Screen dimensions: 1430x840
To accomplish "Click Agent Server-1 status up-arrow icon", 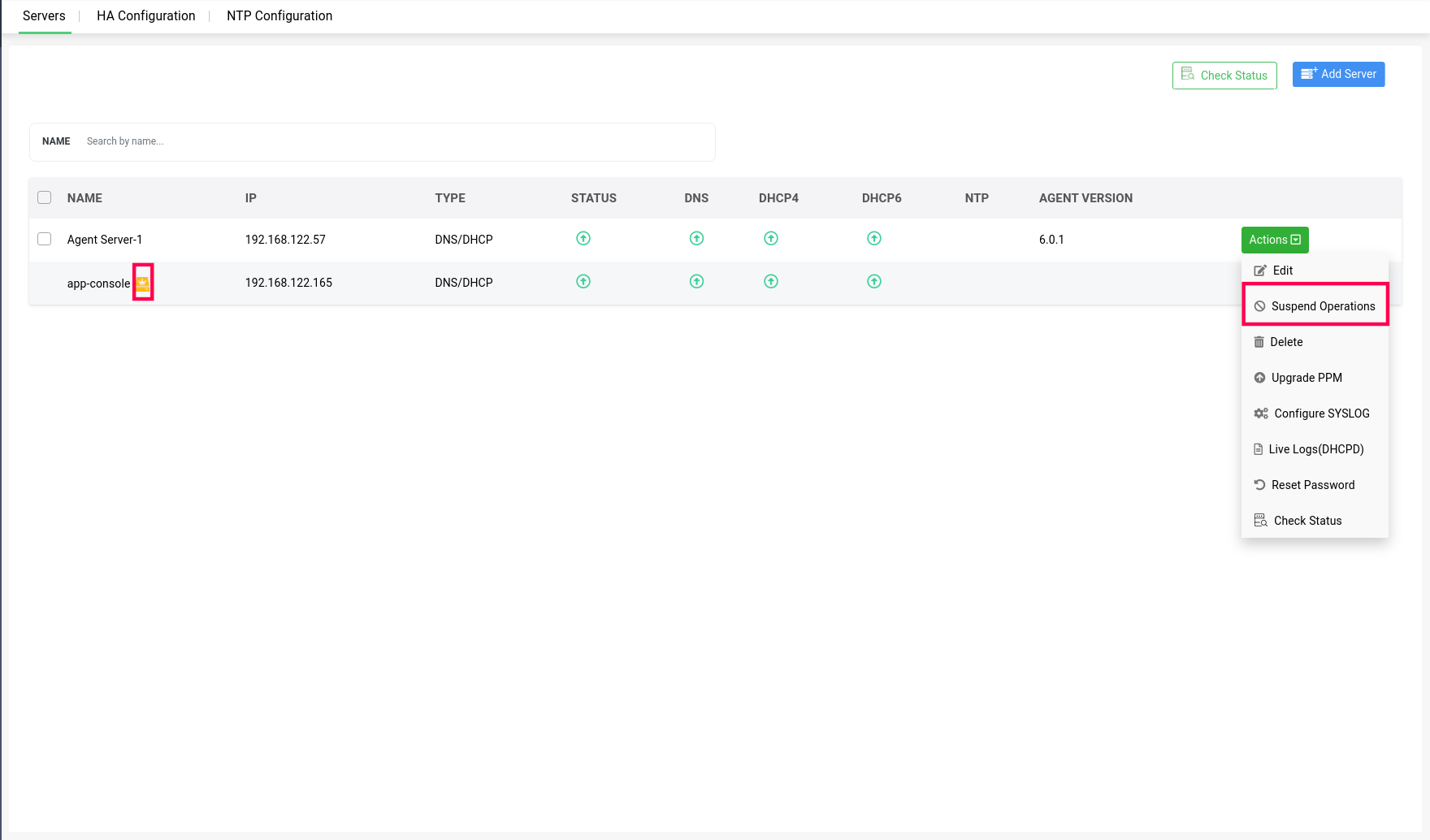I will click(x=583, y=239).
